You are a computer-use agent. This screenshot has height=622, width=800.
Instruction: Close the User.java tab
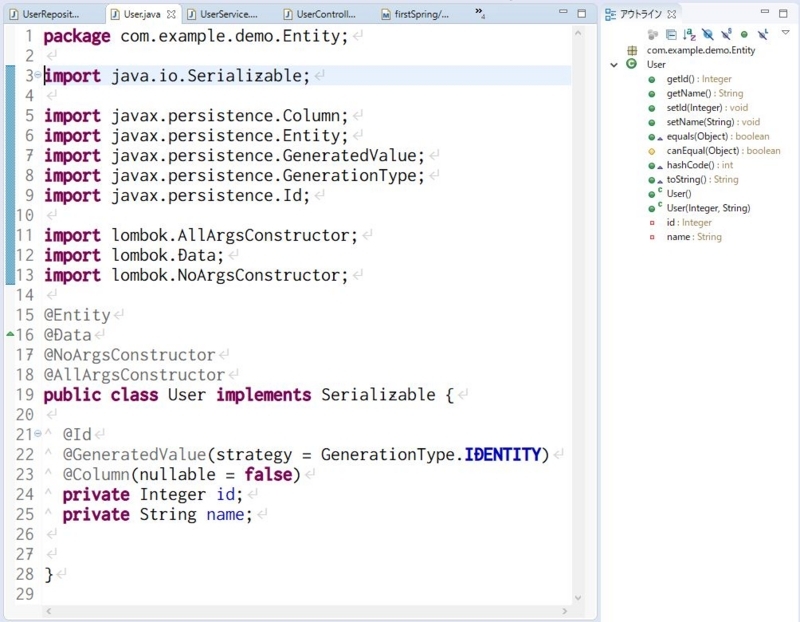tap(171, 14)
